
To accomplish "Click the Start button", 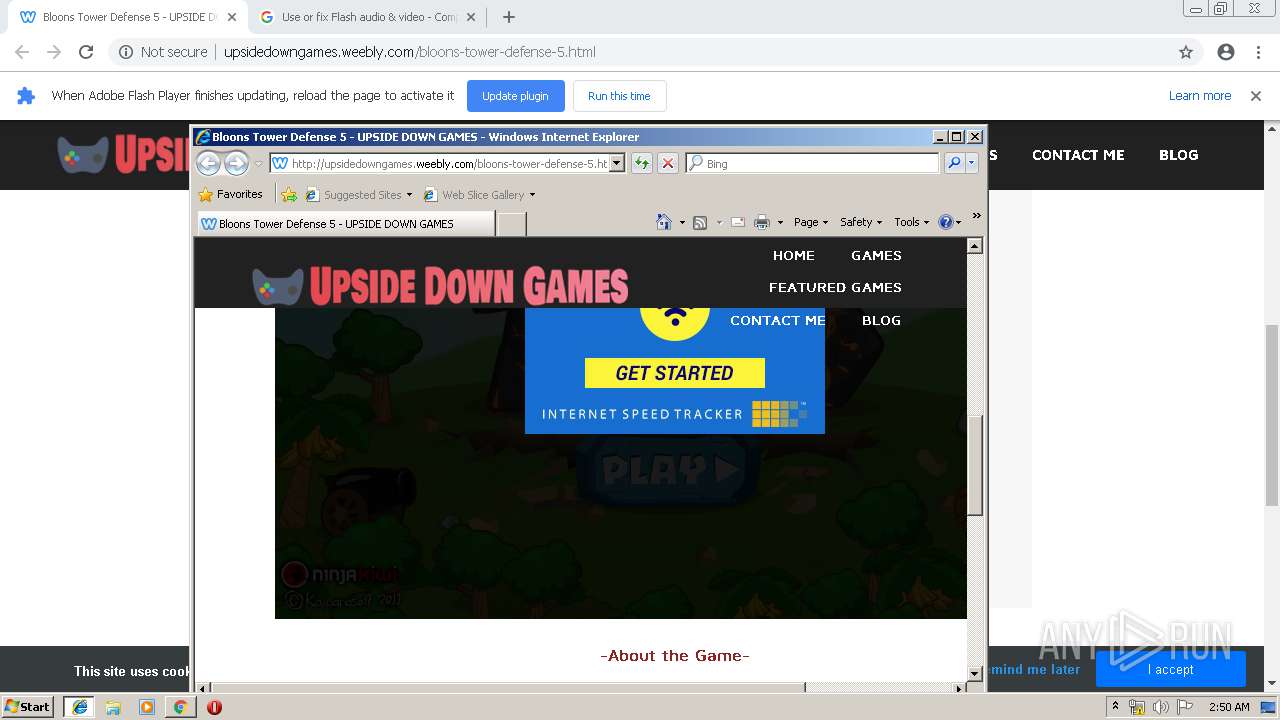I will (x=27, y=707).
